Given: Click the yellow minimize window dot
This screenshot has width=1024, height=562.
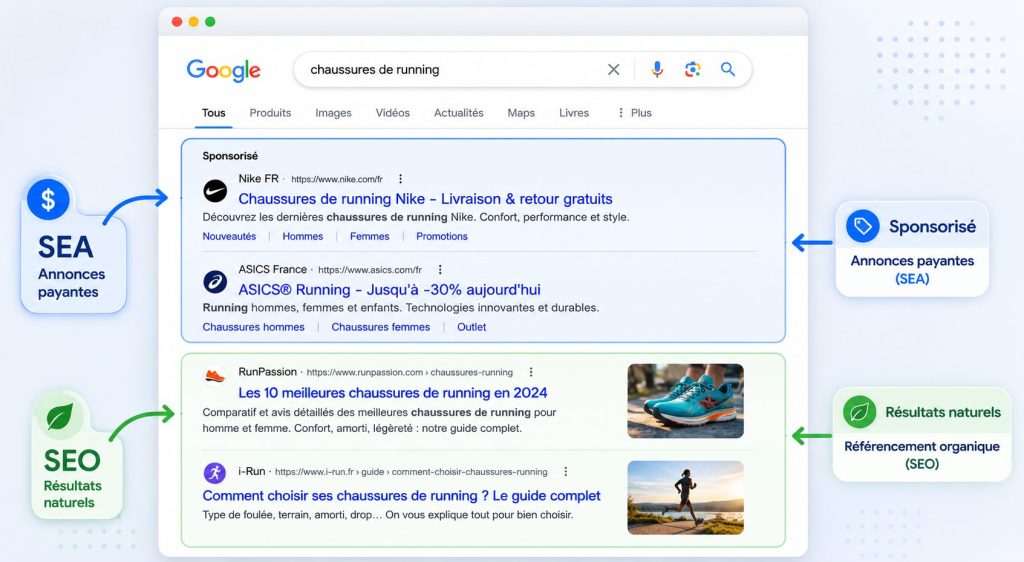Looking at the screenshot, I should click(x=193, y=22).
